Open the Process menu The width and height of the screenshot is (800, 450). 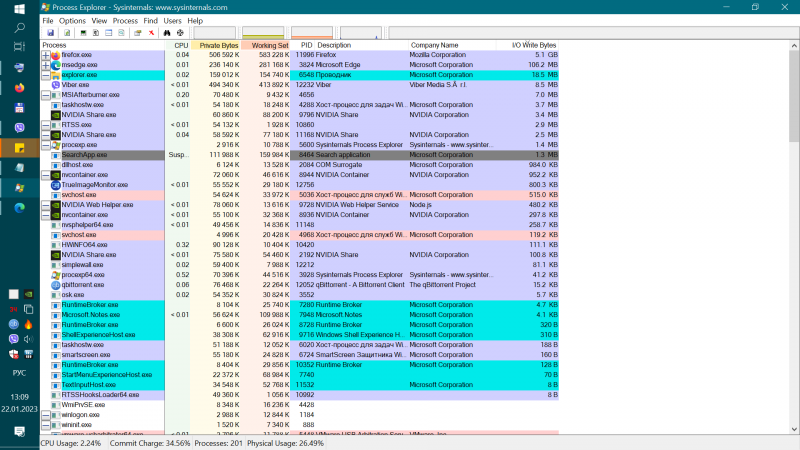(x=125, y=21)
